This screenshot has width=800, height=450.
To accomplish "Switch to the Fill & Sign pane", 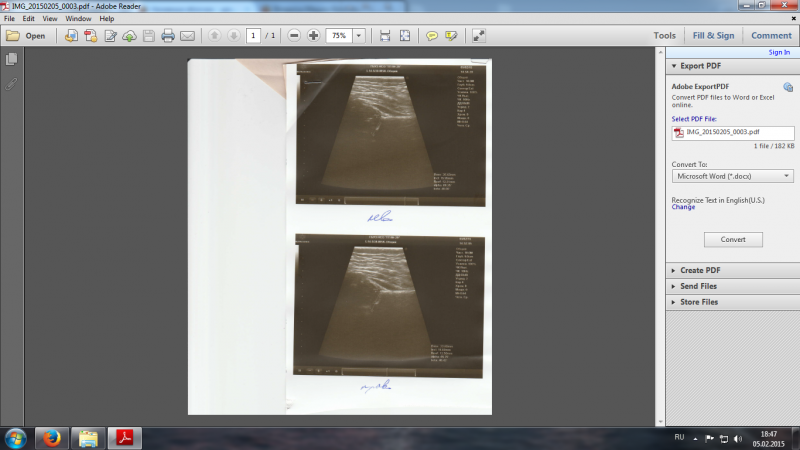I will [x=713, y=35].
